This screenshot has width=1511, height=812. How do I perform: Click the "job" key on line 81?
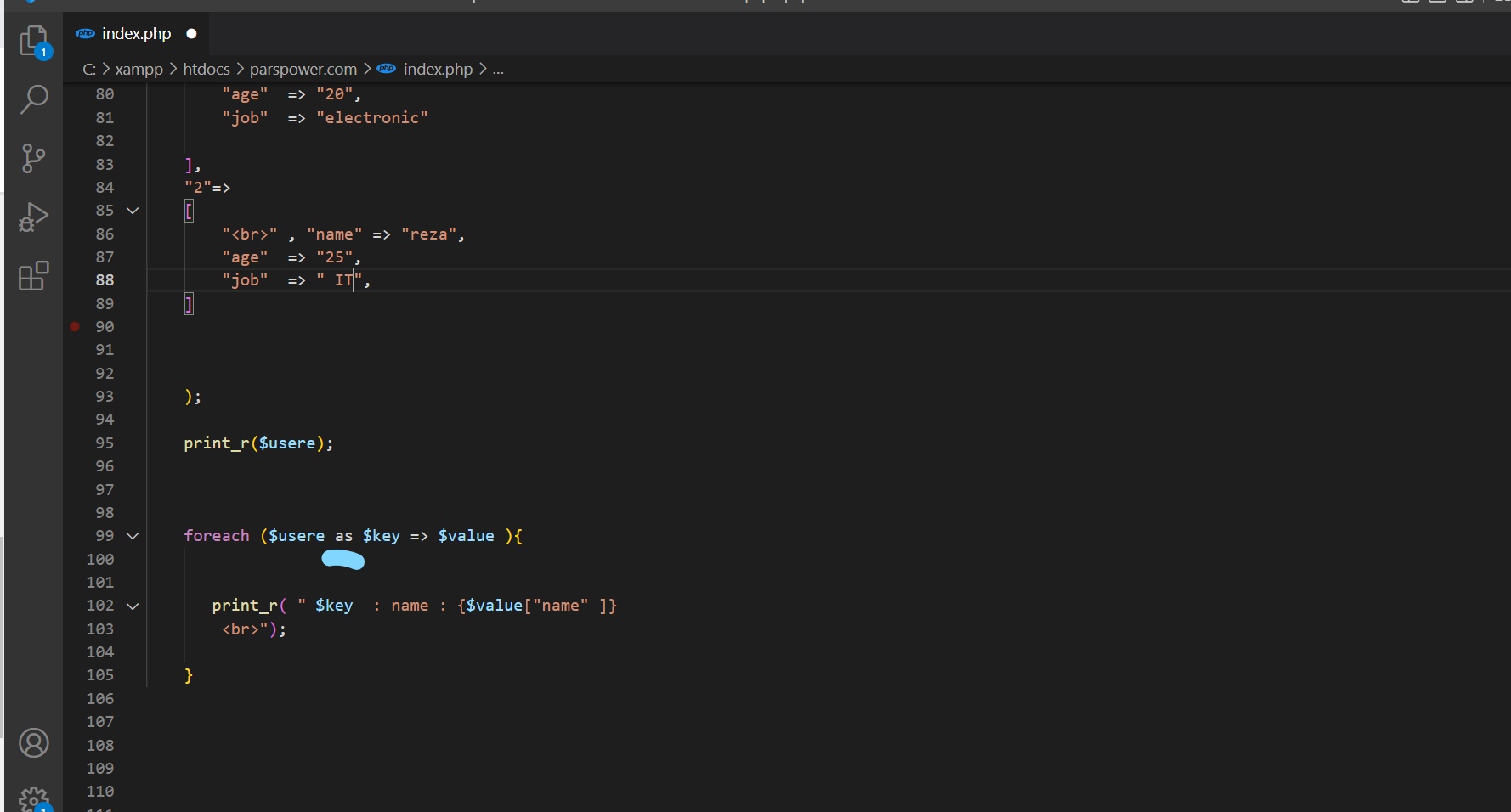point(245,118)
